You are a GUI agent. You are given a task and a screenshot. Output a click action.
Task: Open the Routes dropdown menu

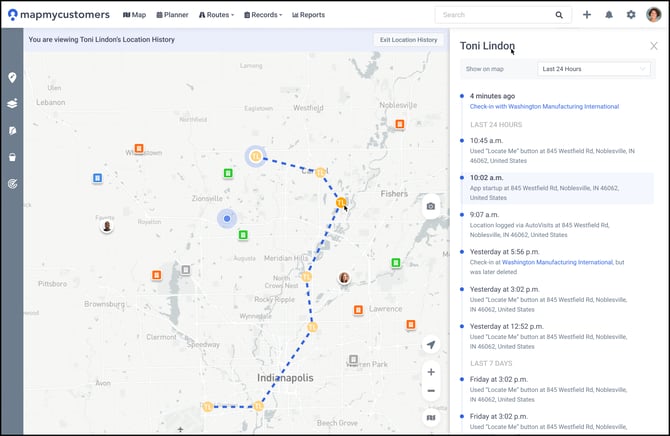point(217,15)
